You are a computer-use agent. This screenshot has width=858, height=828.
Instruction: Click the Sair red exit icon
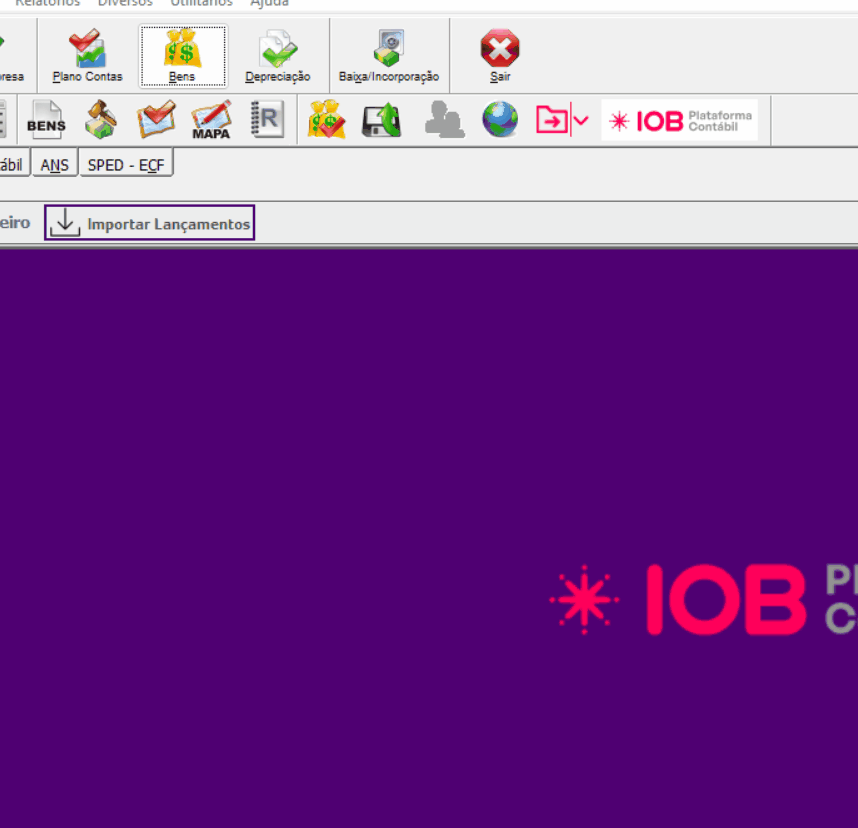point(500,56)
